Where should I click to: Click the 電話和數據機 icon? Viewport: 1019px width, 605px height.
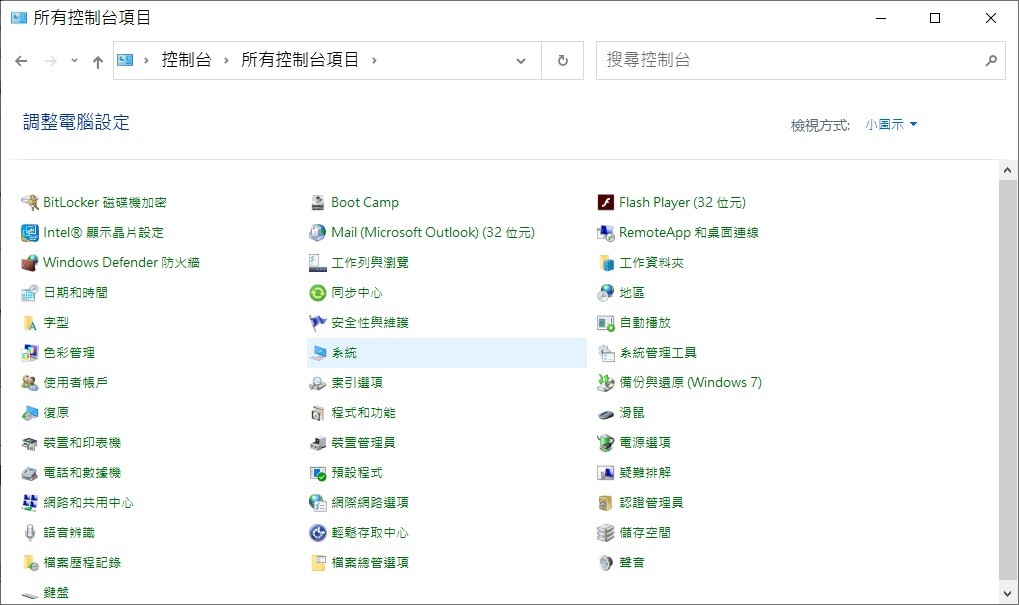(30, 473)
